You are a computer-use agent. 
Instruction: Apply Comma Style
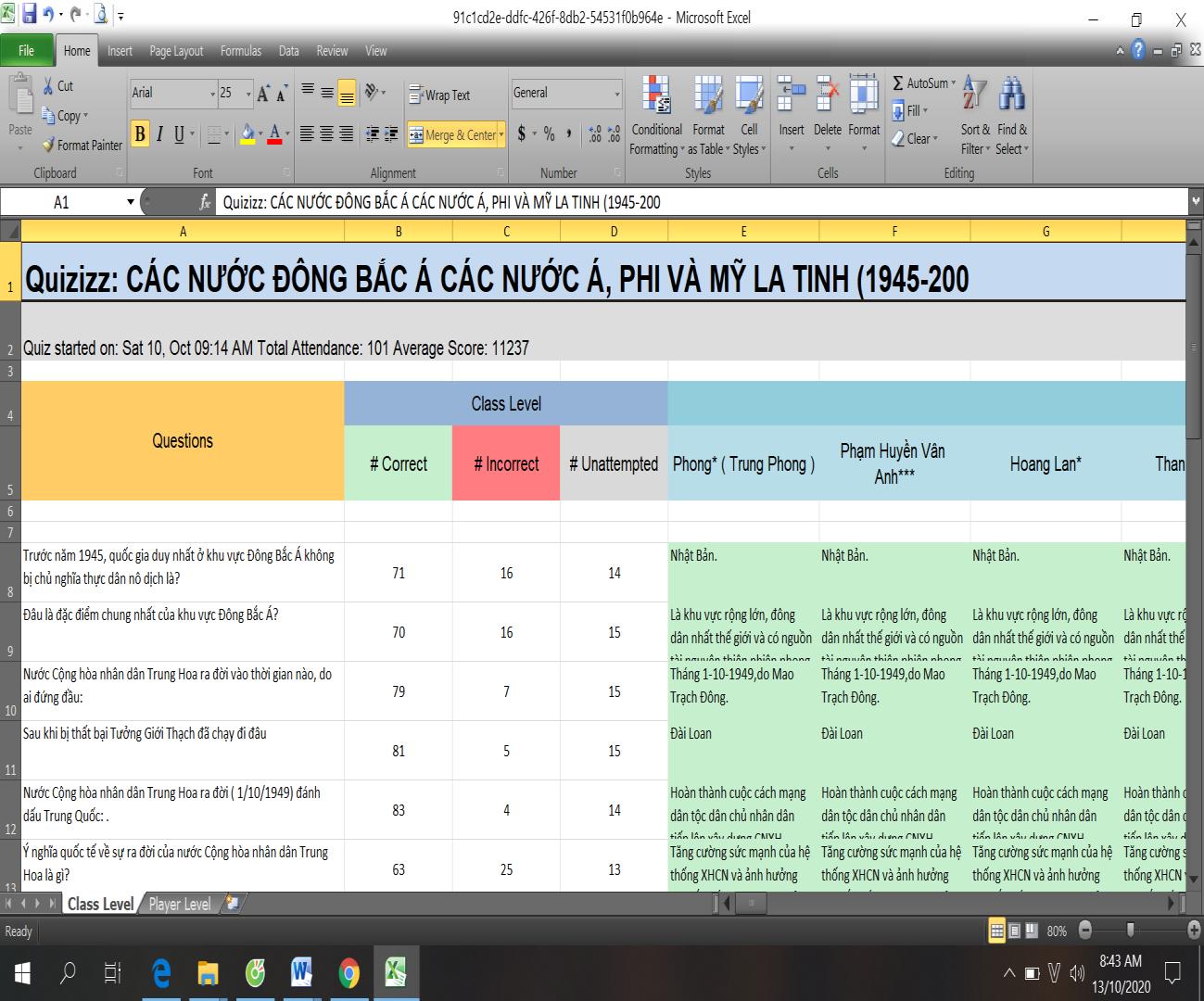tap(568, 135)
